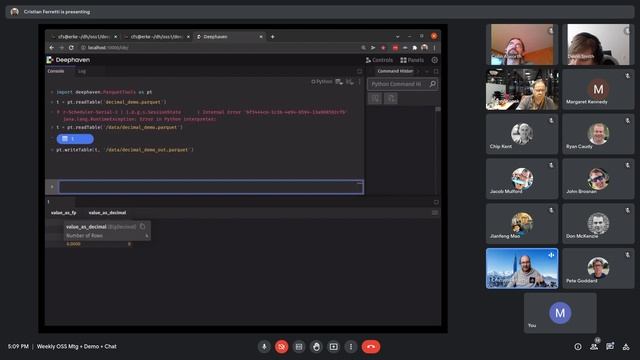Viewport: 640px width, 360px height.
Task: Open the Chrome extensions puzzle icon
Action: click(x=415, y=48)
